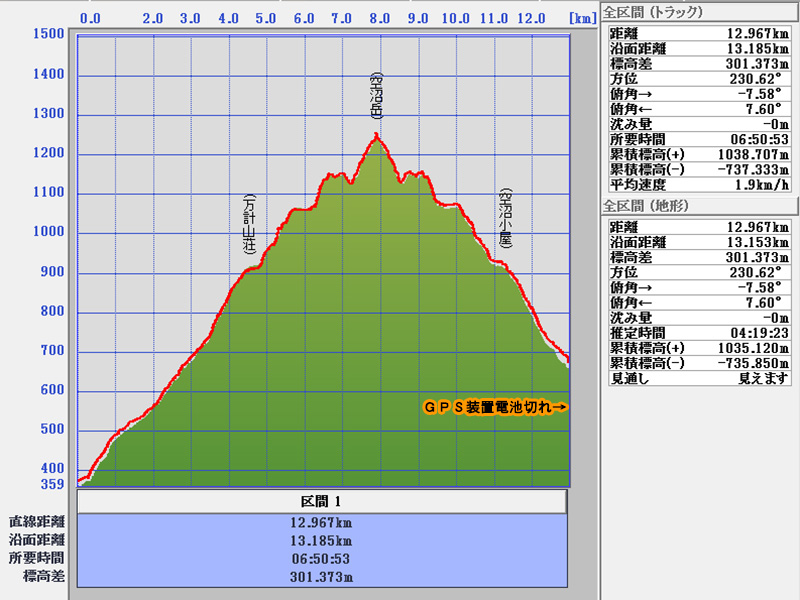Select 推定時間 row showing 04:19:23
Screen dimensions: 800x600
tap(698, 332)
